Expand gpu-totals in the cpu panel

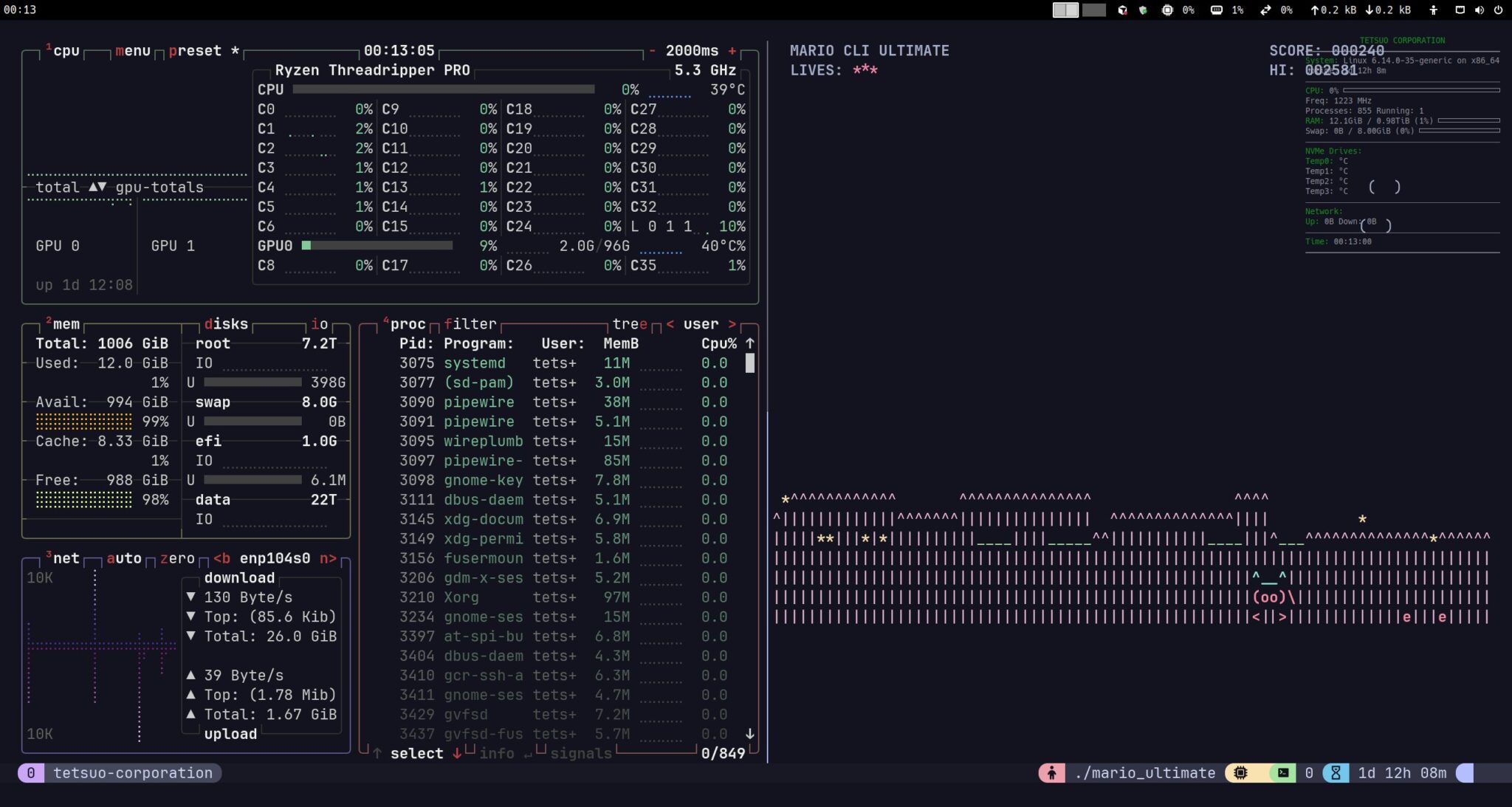tap(161, 187)
